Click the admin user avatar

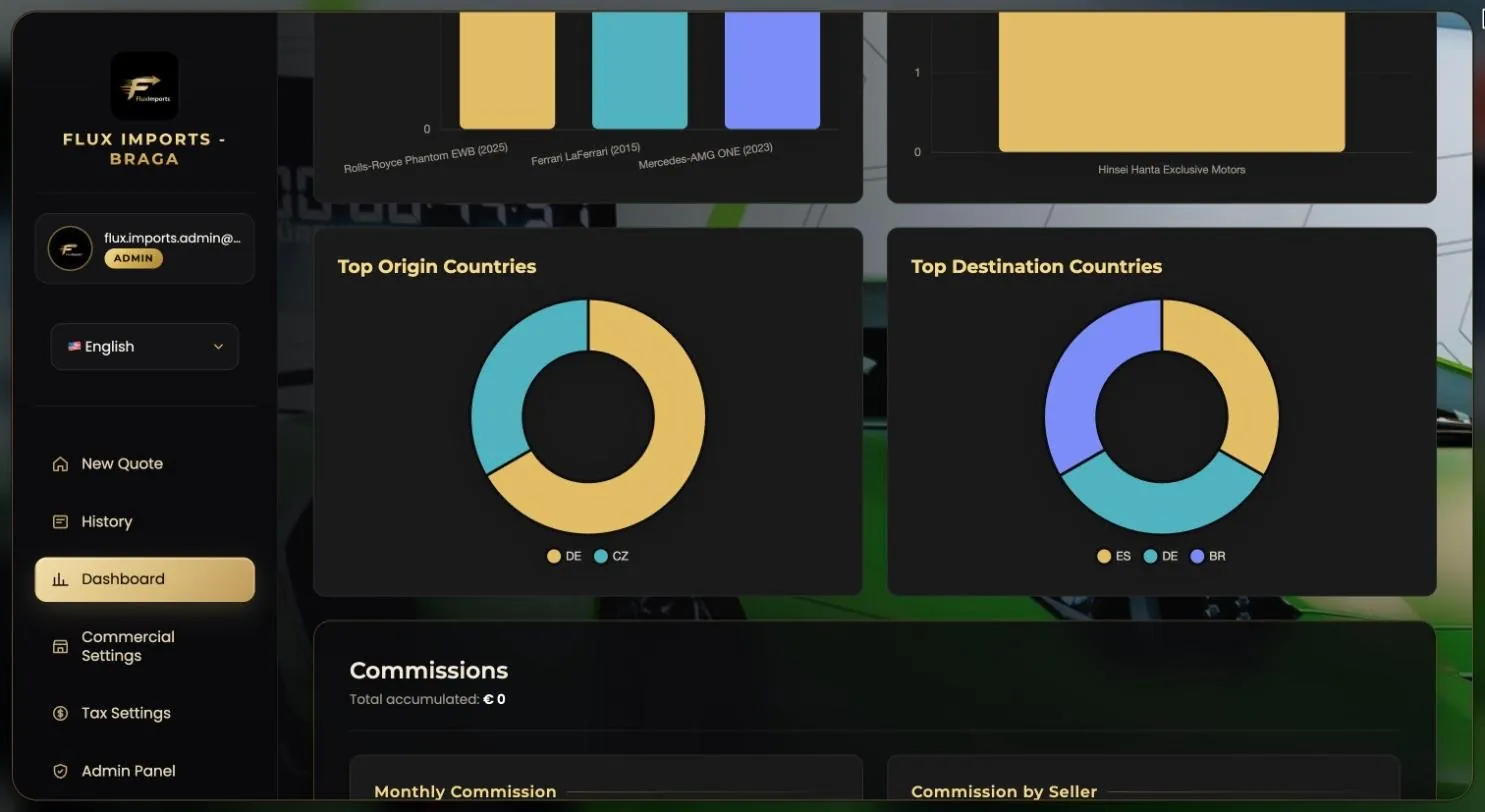[x=70, y=248]
